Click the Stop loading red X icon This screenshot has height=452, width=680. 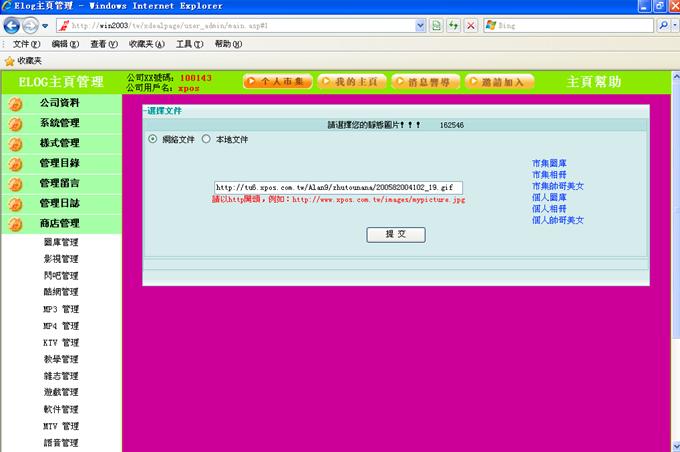coord(470,24)
